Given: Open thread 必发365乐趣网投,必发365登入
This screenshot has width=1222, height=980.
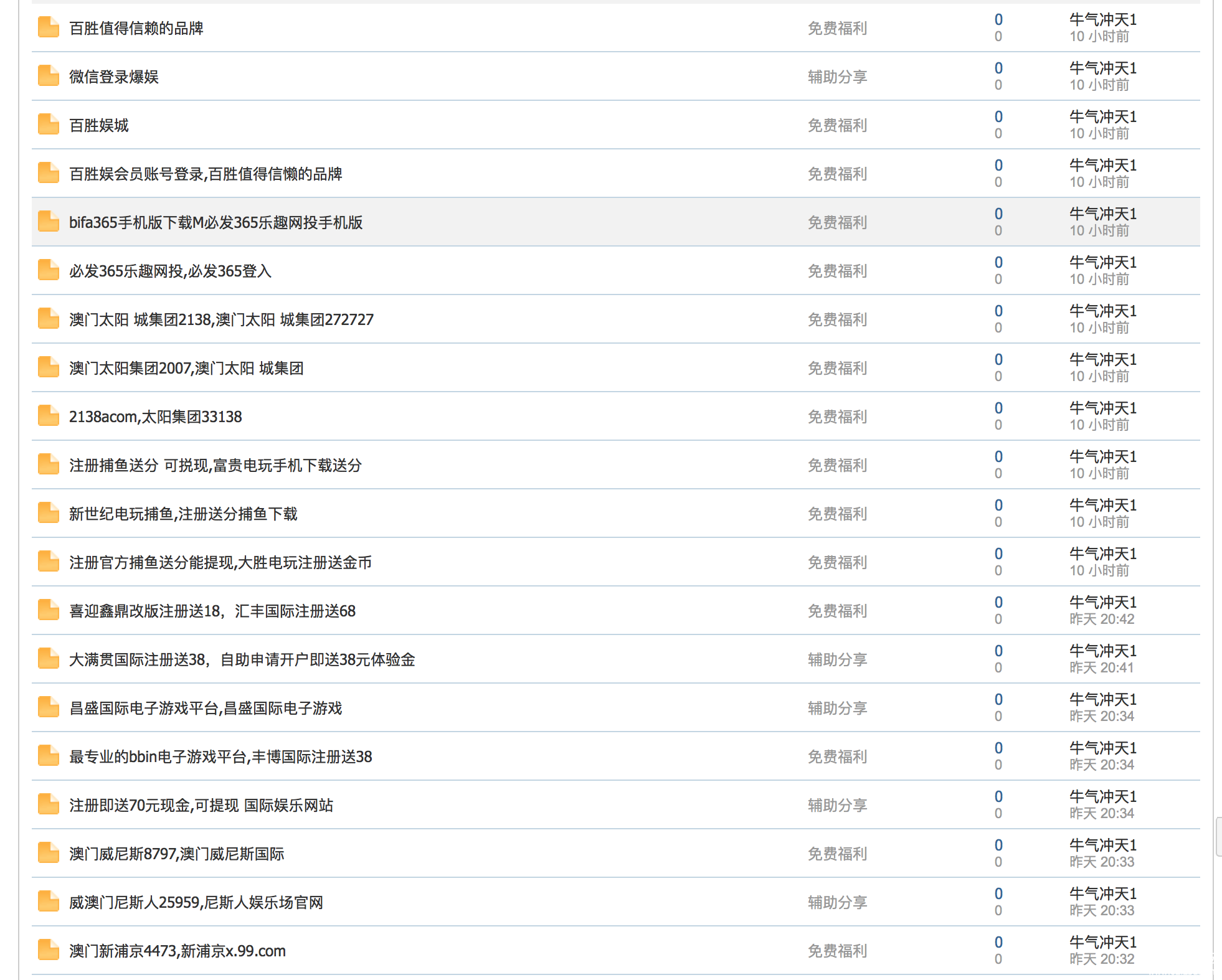Looking at the screenshot, I should tap(170, 271).
